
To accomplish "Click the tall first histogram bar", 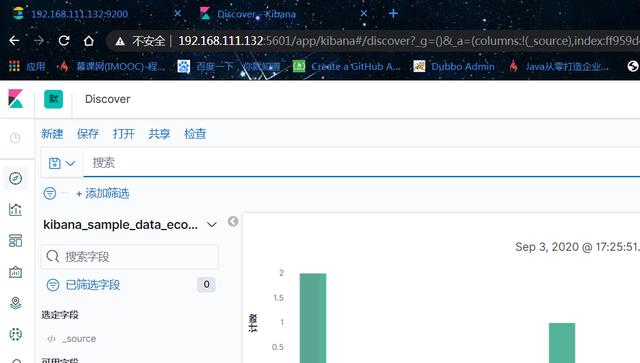I will [313, 318].
